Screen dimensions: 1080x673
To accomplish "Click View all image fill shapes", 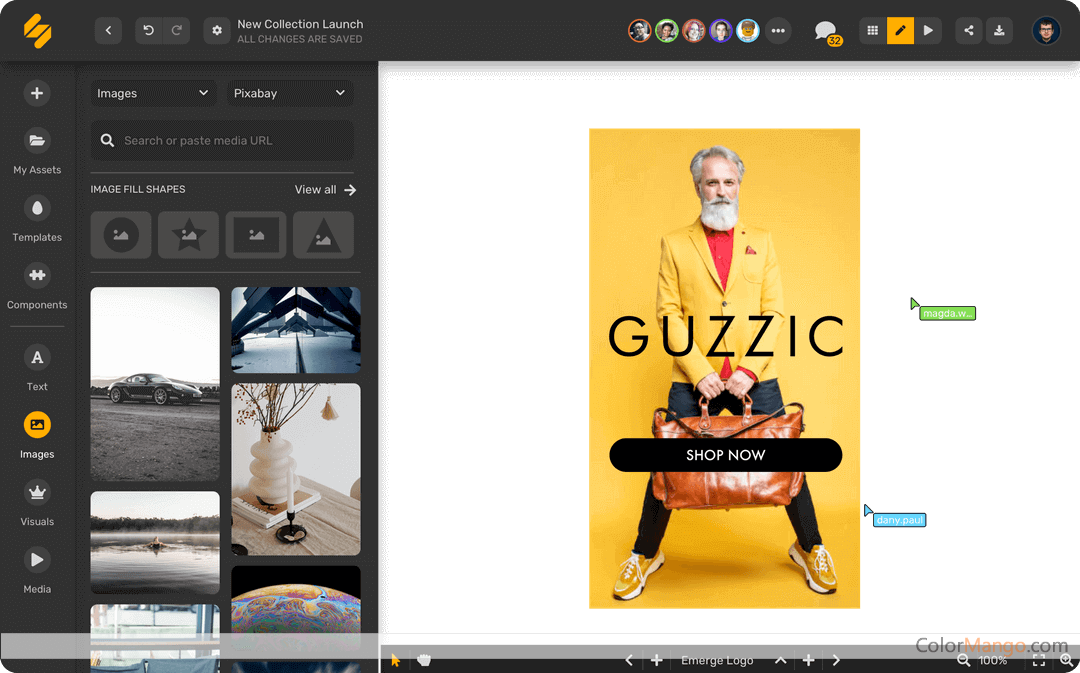I will [x=325, y=189].
